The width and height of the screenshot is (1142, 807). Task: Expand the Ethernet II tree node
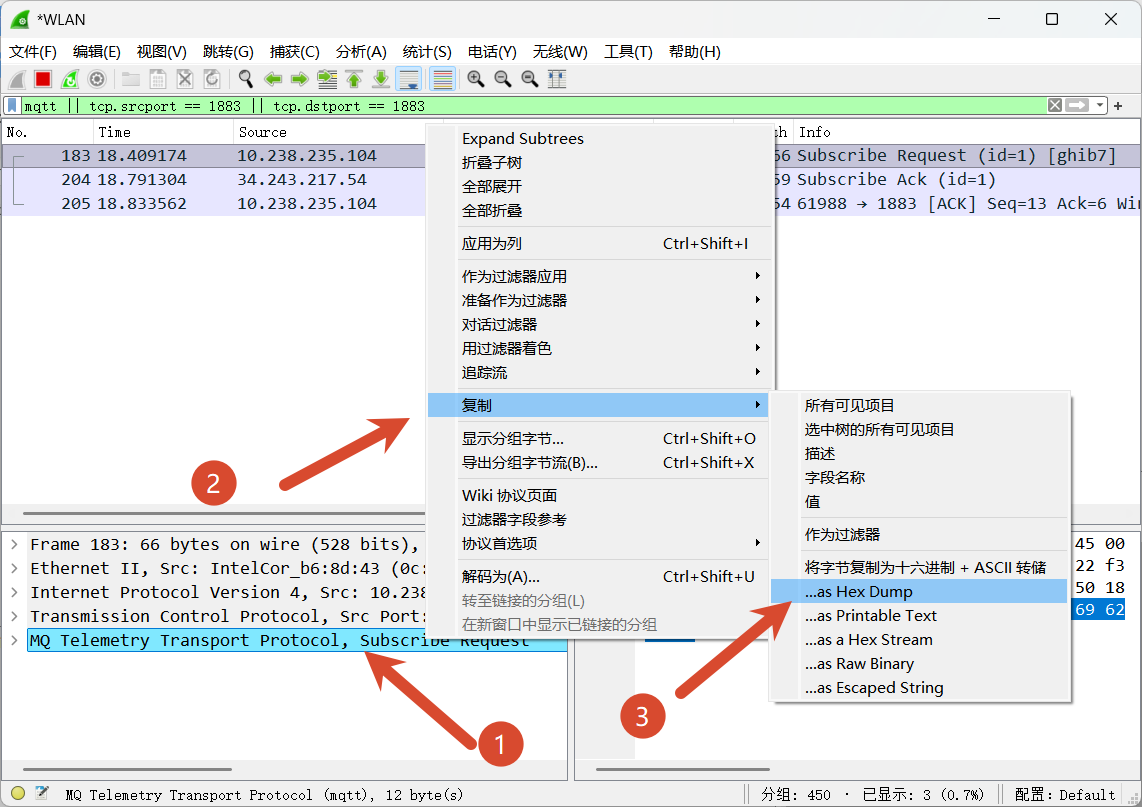15,568
